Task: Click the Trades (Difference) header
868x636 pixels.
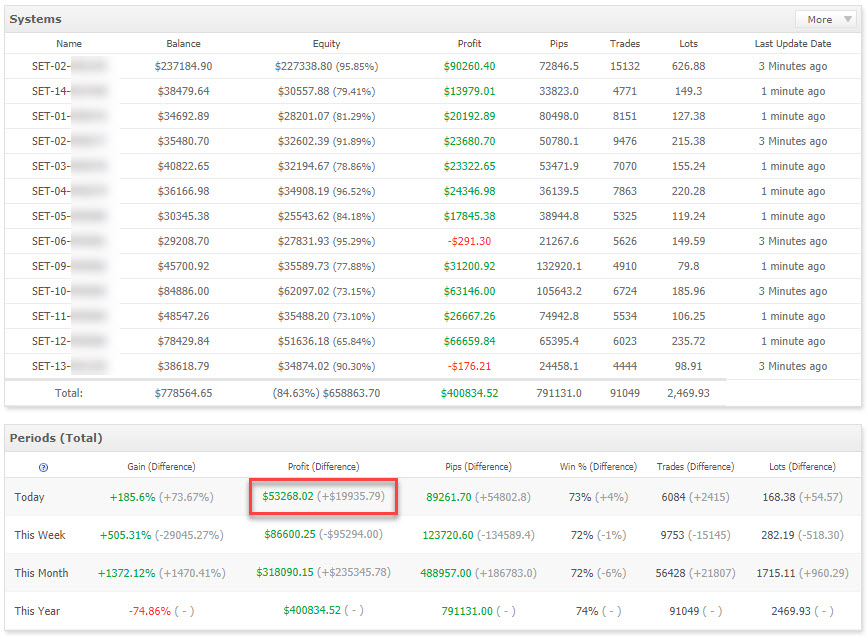Action: pyautogui.click(x=695, y=467)
